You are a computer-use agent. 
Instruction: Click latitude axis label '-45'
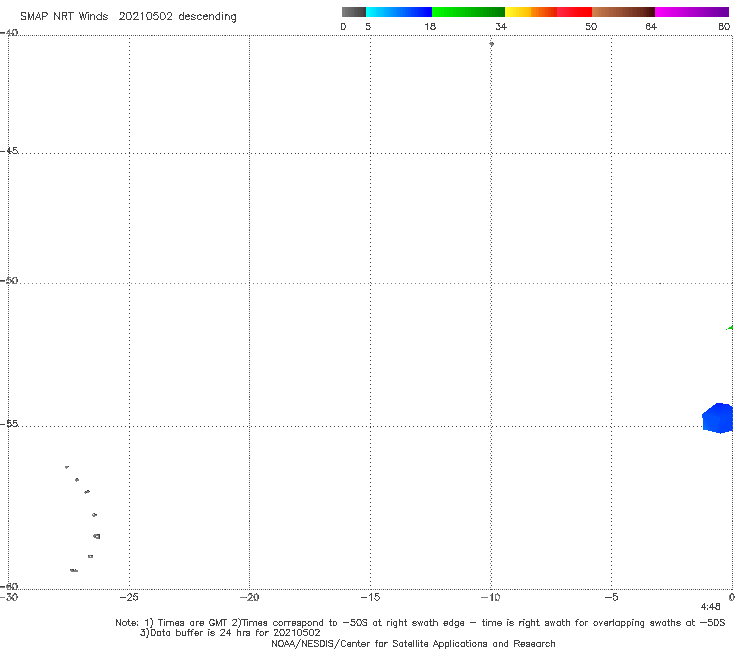[9, 151]
